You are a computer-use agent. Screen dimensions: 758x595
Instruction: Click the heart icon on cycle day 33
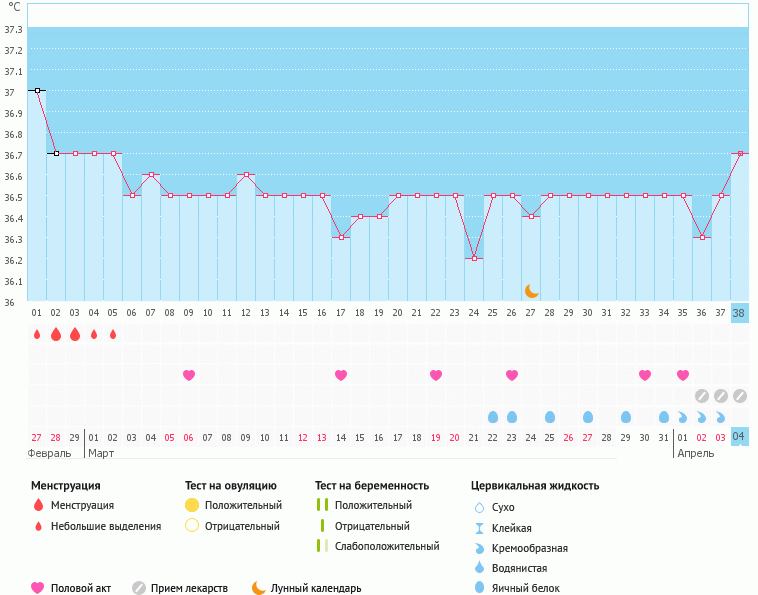[x=645, y=375]
